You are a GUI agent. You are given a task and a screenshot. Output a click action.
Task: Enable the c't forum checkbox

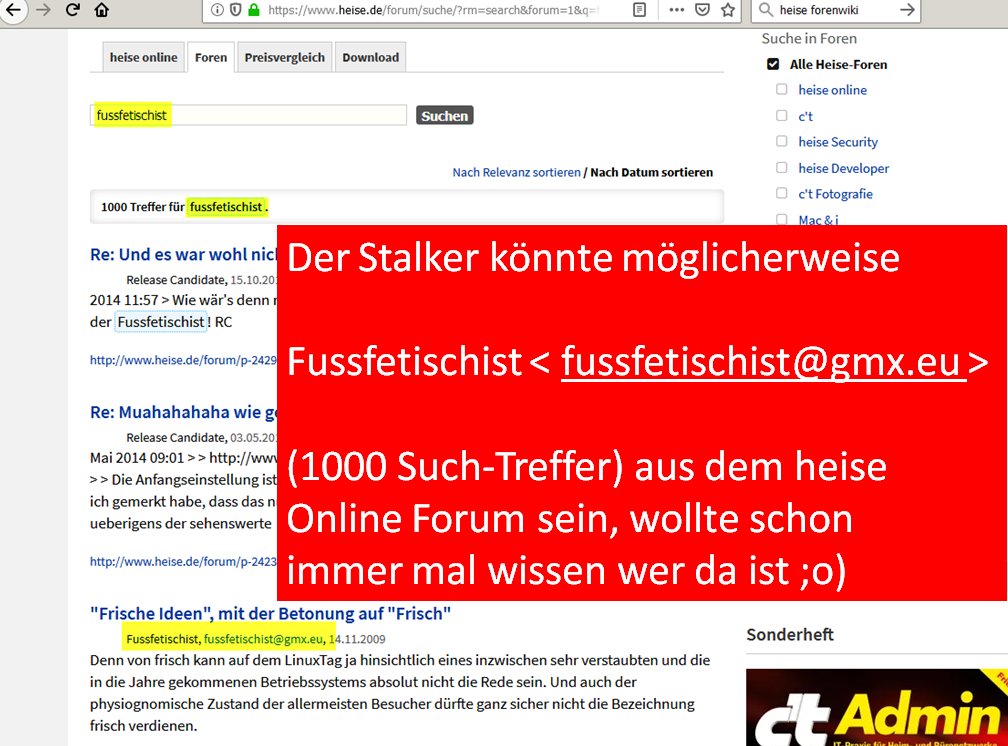tap(781, 116)
